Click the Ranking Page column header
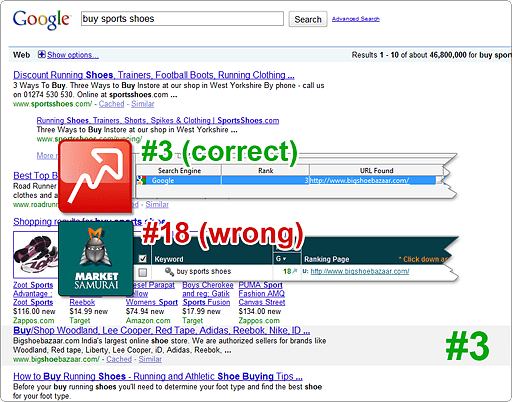Image resolution: width=512 pixels, height=402 pixels. tap(326, 259)
